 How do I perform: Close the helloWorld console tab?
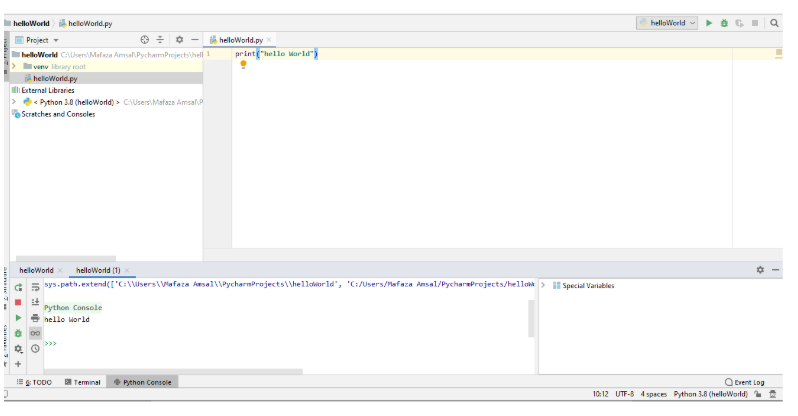tap(61, 270)
